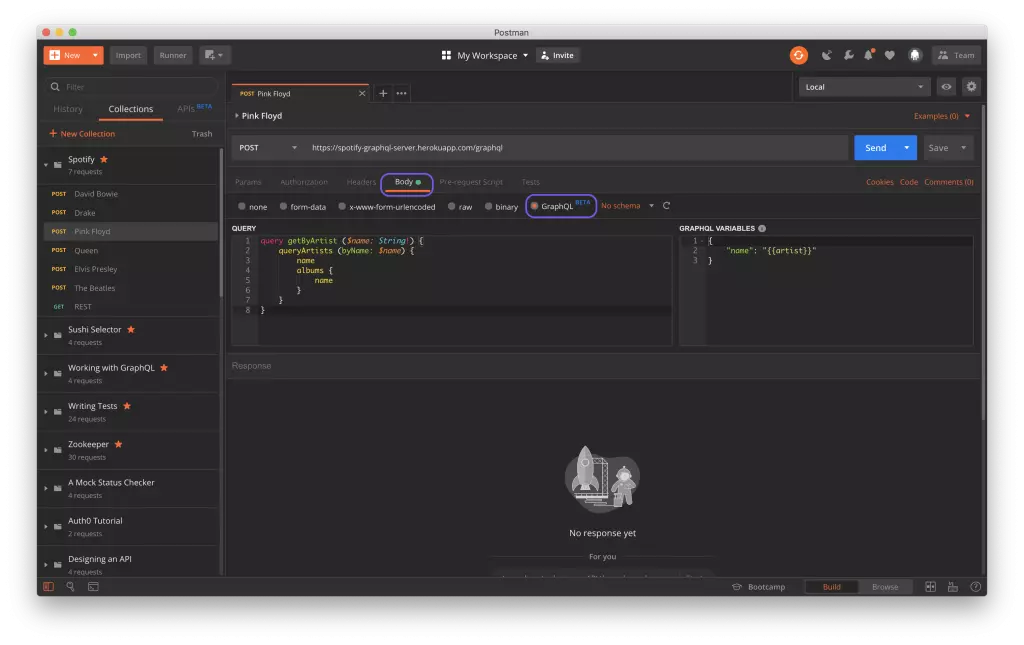The image size is (1024, 645).
Task: Open the No schema dropdown
Action: [628, 206]
